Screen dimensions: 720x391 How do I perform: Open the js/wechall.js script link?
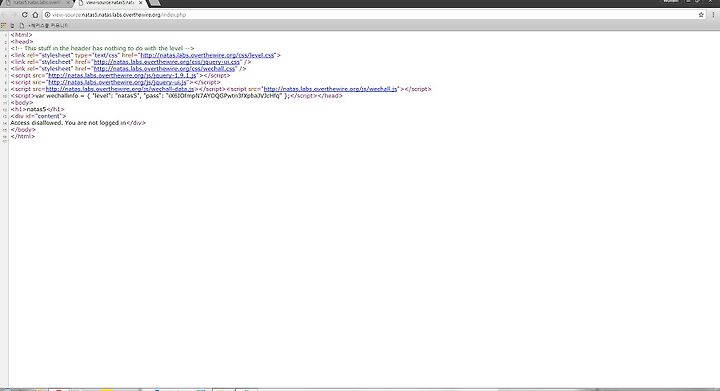(x=330, y=89)
